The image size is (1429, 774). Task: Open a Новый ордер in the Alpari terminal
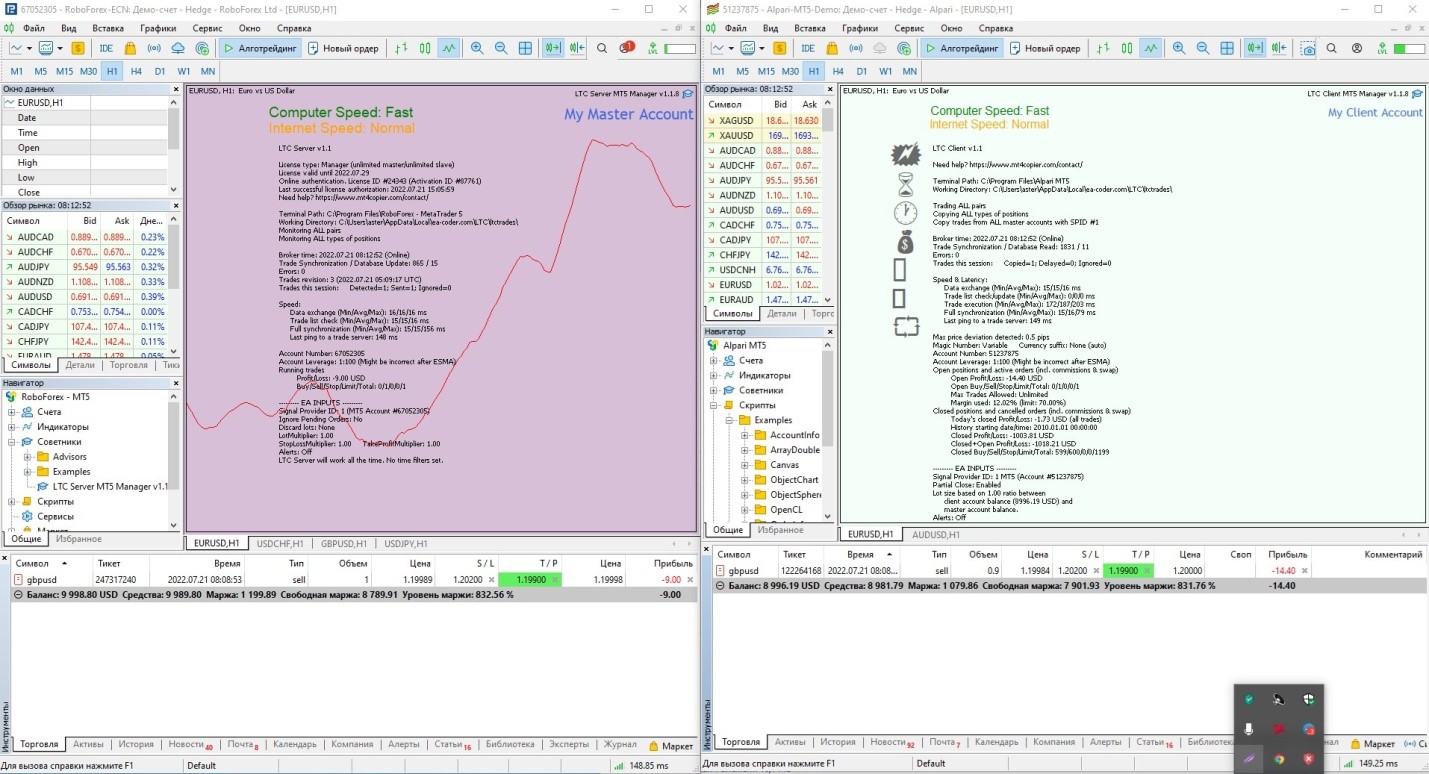(x=1054, y=47)
